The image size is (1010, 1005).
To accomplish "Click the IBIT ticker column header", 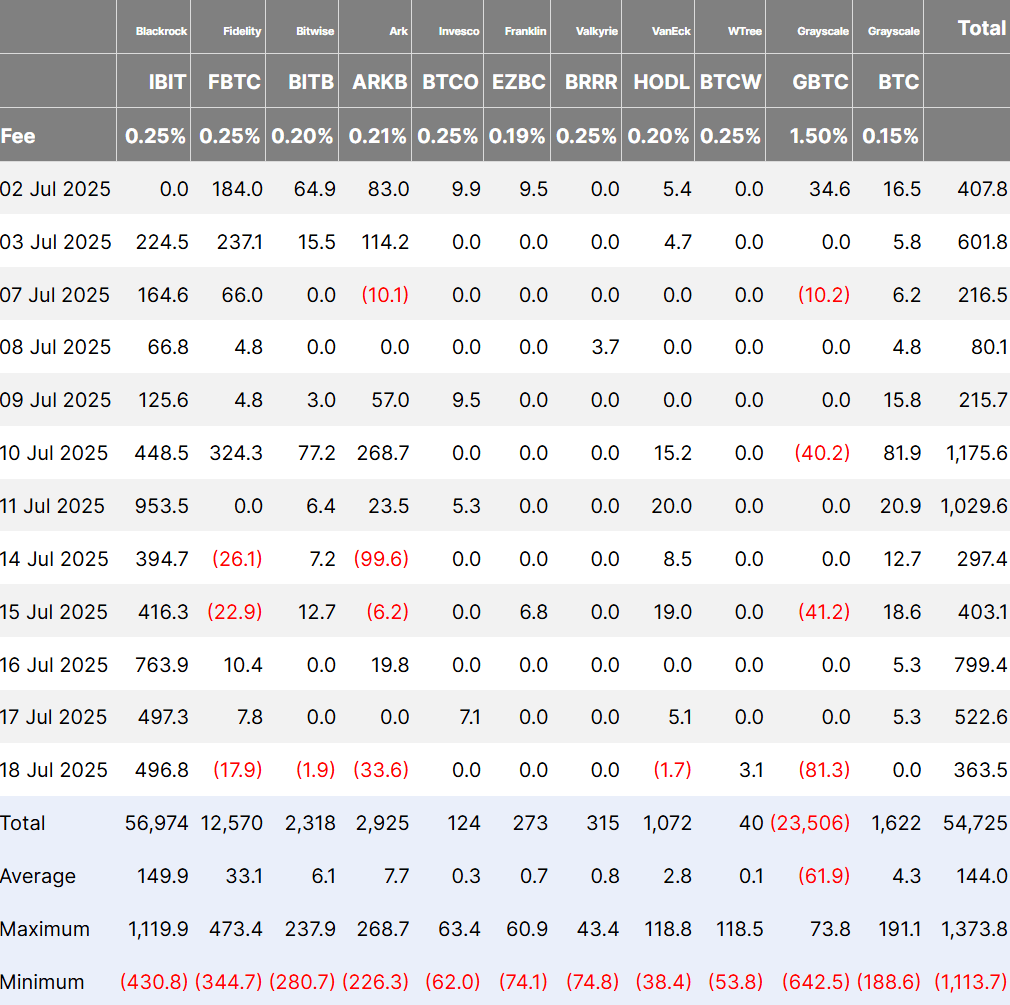I will [x=167, y=82].
